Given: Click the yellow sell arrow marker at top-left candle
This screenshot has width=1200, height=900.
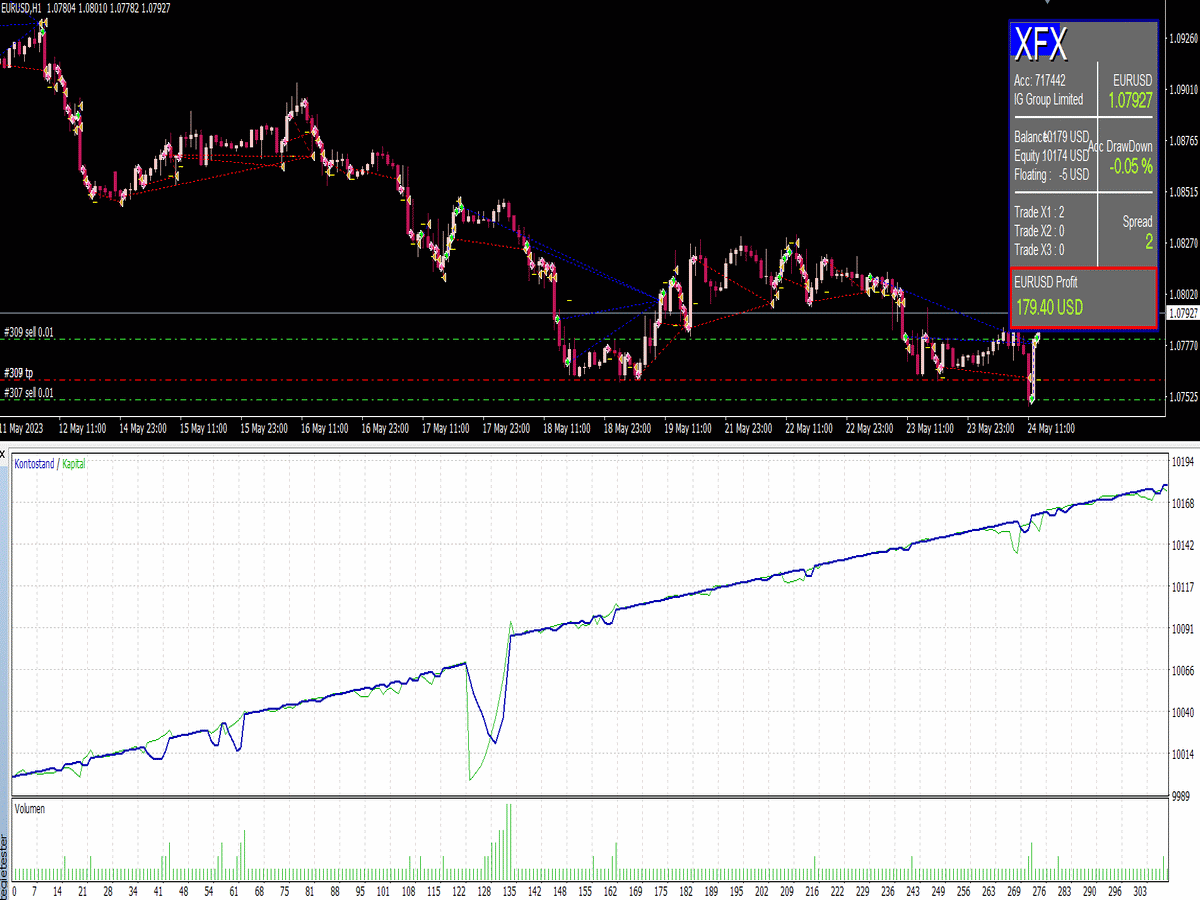Looking at the screenshot, I should (x=44, y=22).
